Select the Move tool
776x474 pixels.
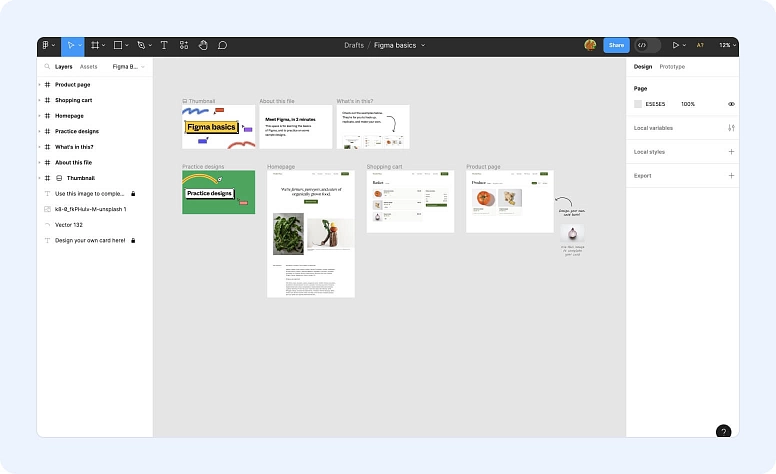click(x=71, y=45)
